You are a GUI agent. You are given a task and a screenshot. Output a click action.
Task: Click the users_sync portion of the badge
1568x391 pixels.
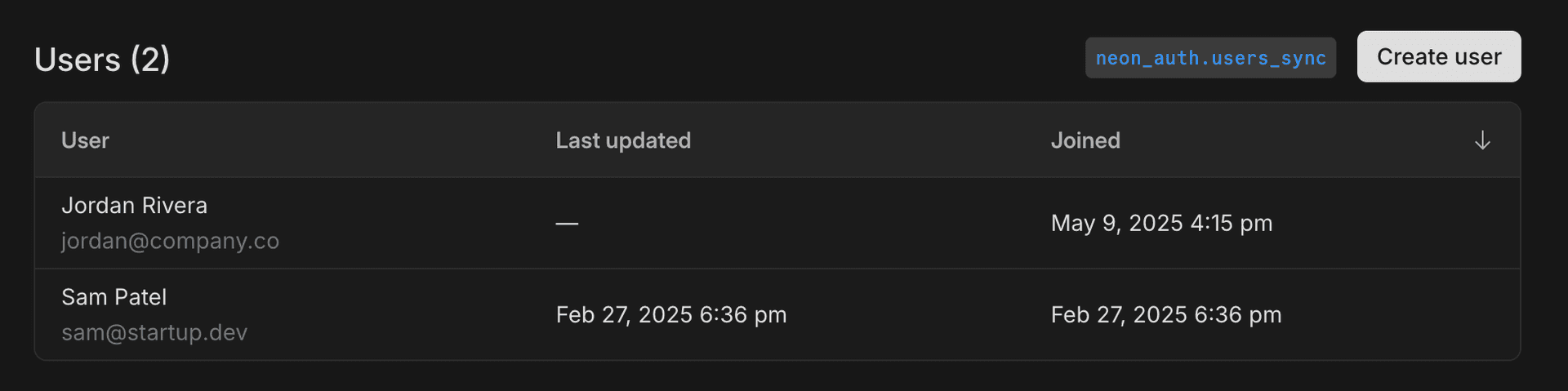(1268, 58)
